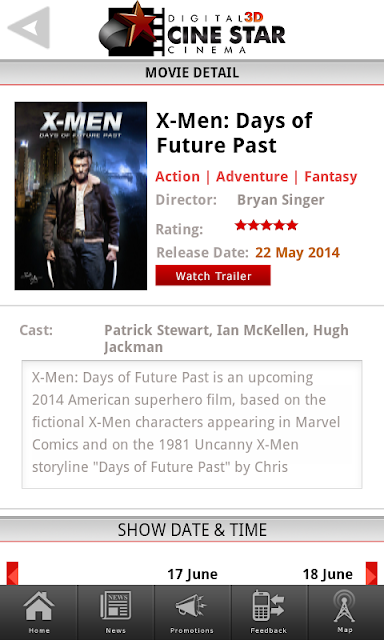Click the Watch Trailer button
This screenshot has width=384, height=640.
coord(213,276)
